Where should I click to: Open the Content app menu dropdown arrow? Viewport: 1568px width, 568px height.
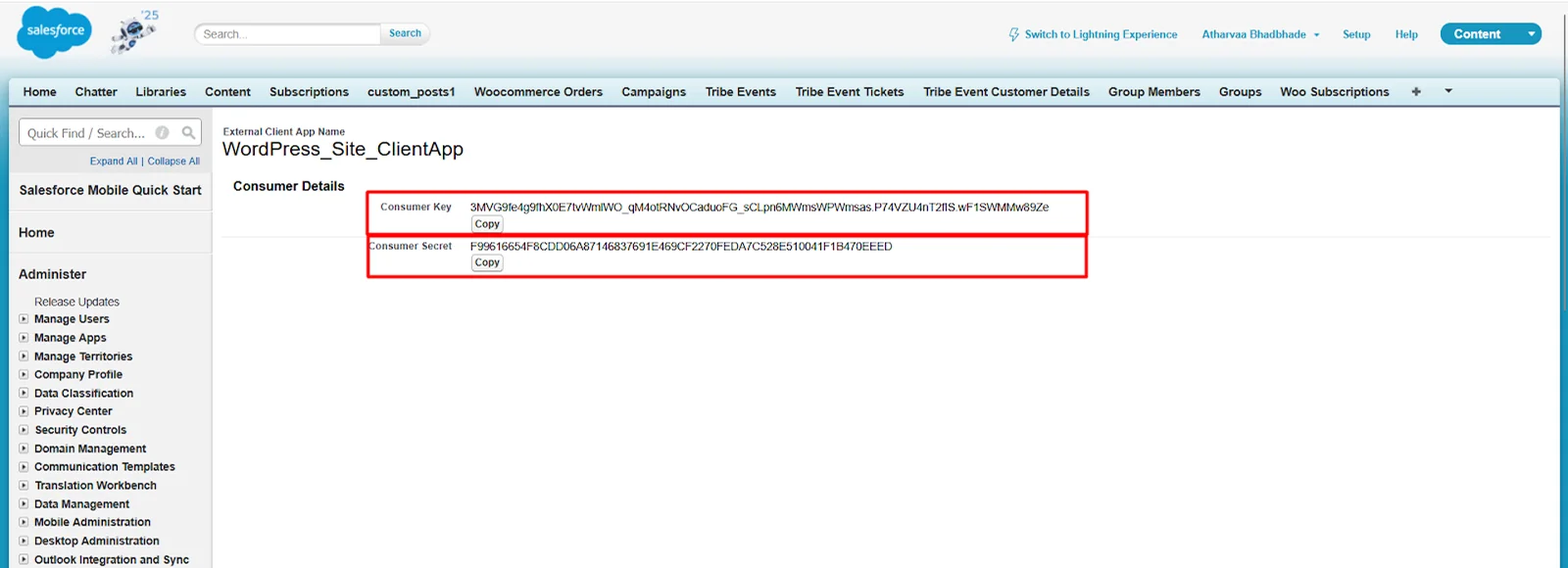click(x=1531, y=34)
